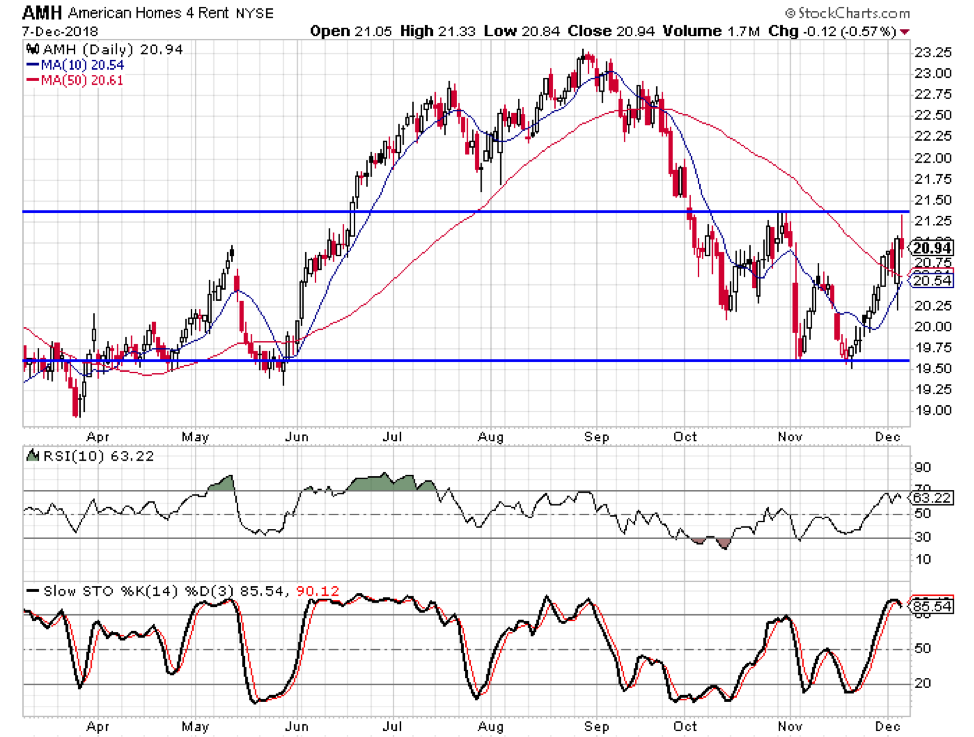Click the Open 21.05 value
Image resolution: width=974 pixels, height=737 pixels.
pyautogui.click(x=351, y=31)
